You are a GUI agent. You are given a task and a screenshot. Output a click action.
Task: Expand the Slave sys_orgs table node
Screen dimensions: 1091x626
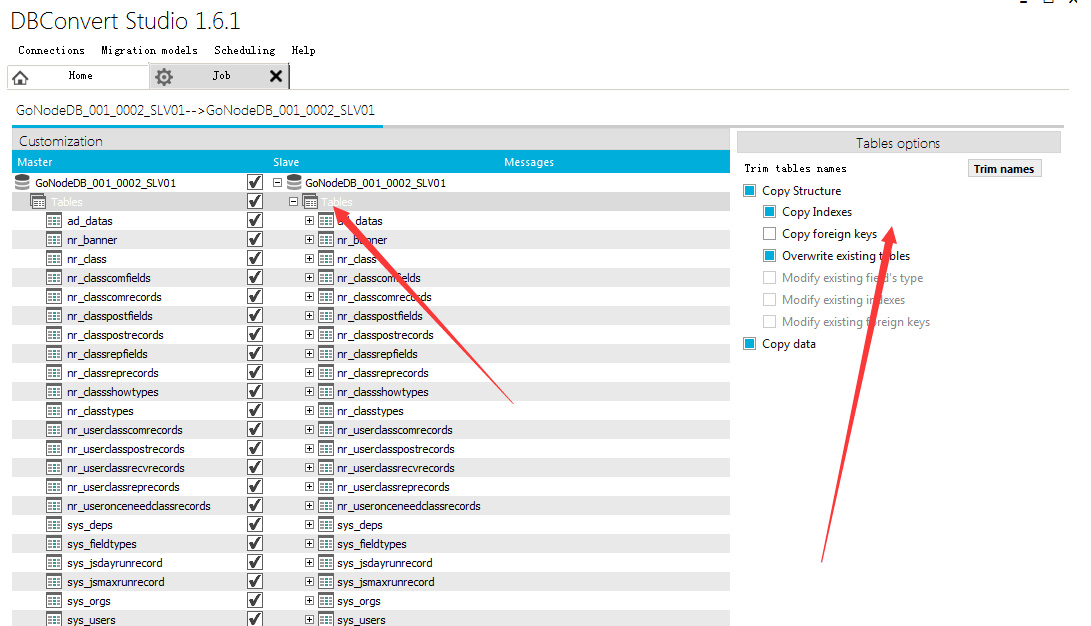(x=310, y=600)
